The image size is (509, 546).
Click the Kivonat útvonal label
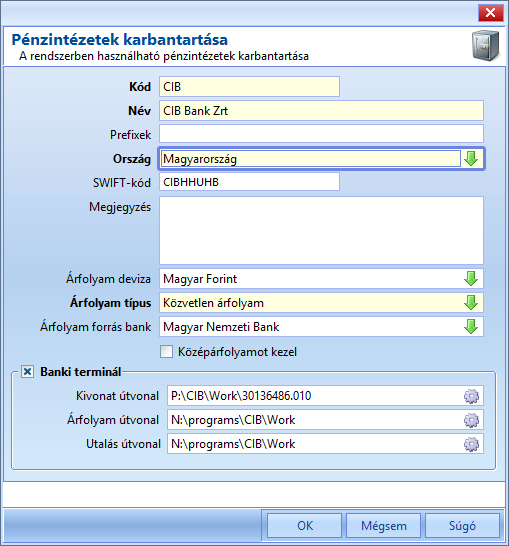pyautogui.click(x=117, y=396)
